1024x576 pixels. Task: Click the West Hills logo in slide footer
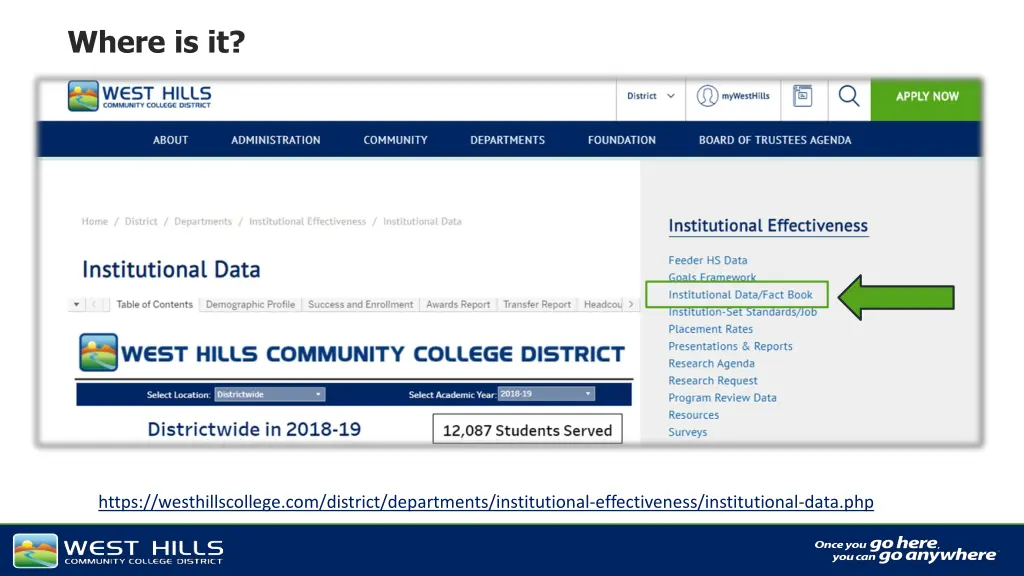(x=118, y=551)
